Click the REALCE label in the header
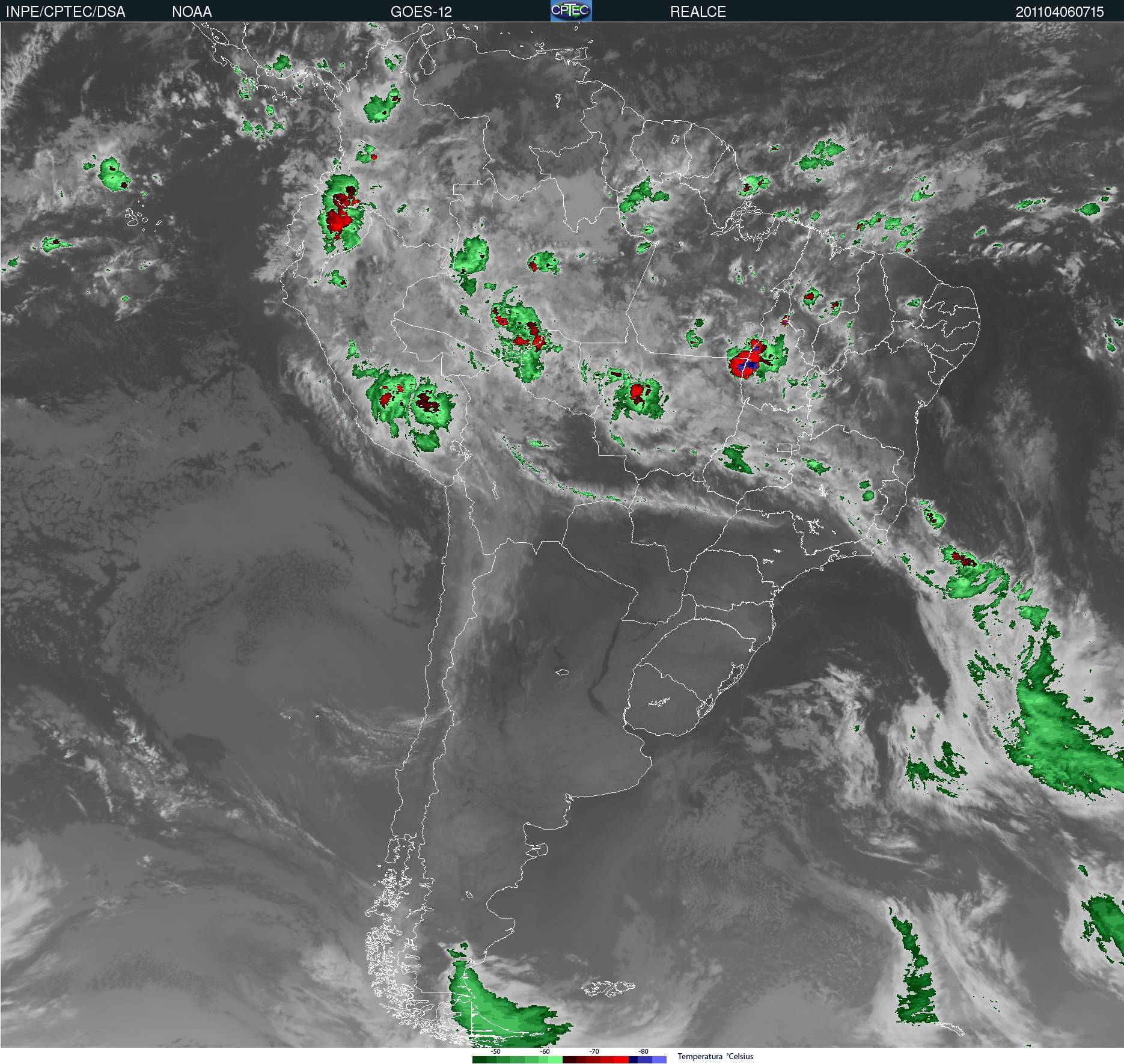1124x1064 pixels. tap(698, 11)
